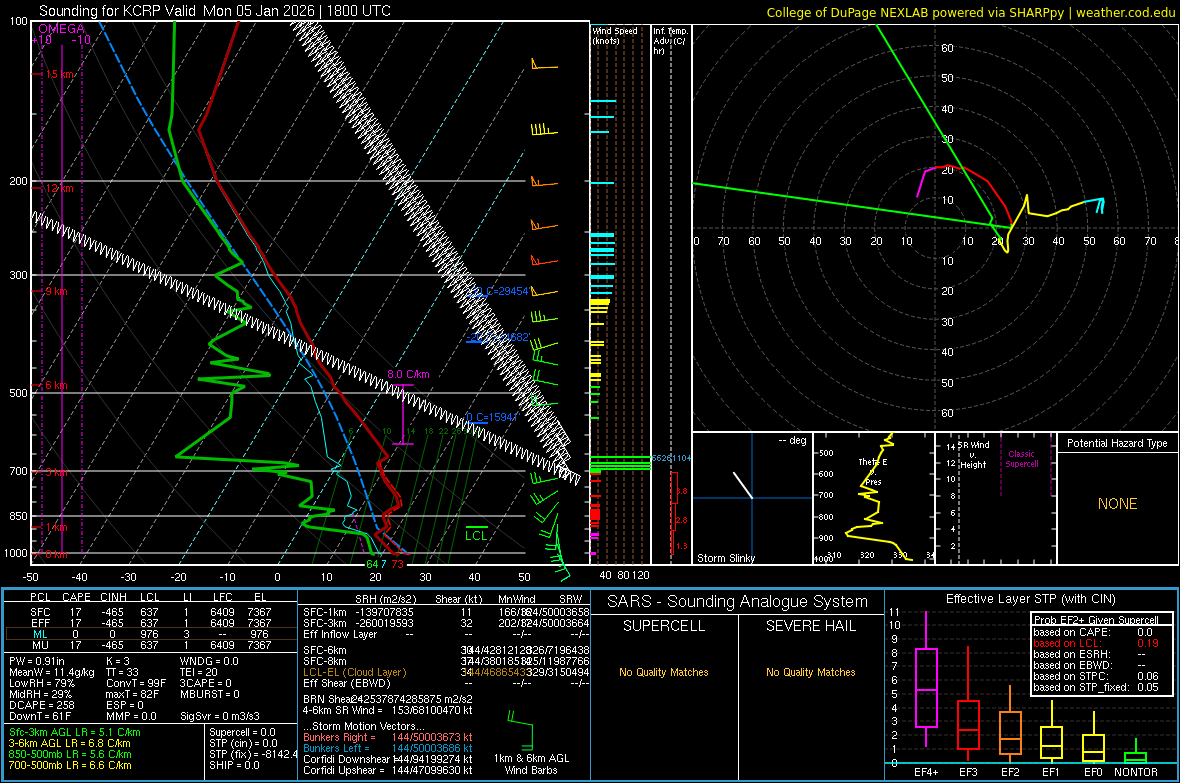Click the 'SEVERE HAIL' column heading
Screen dimensions: 1180x783
(x=810, y=626)
